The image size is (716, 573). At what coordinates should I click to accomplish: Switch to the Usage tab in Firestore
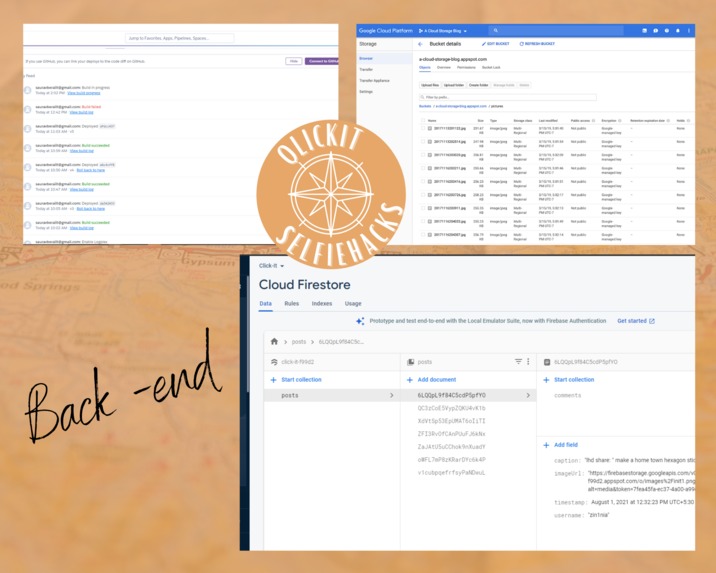coord(353,304)
